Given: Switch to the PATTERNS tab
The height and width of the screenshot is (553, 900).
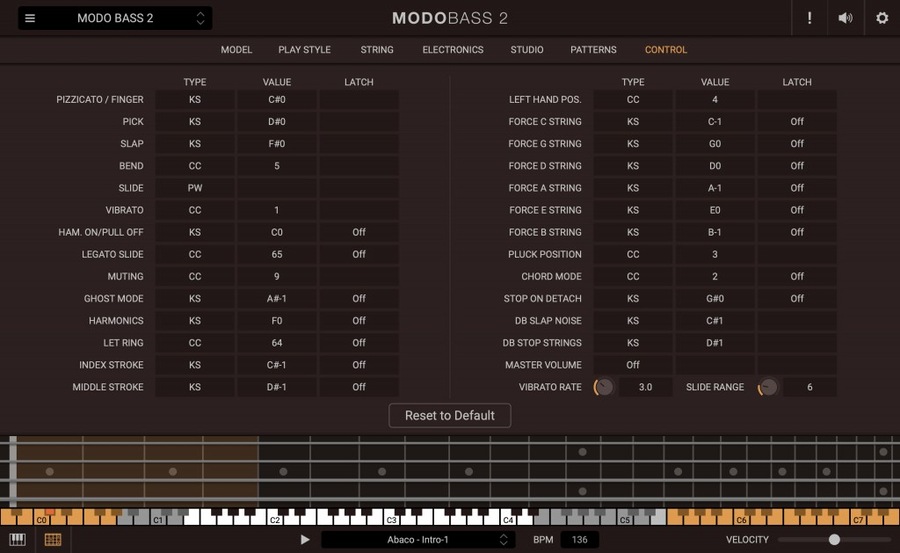Looking at the screenshot, I should pyautogui.click(x=593, y=50).
